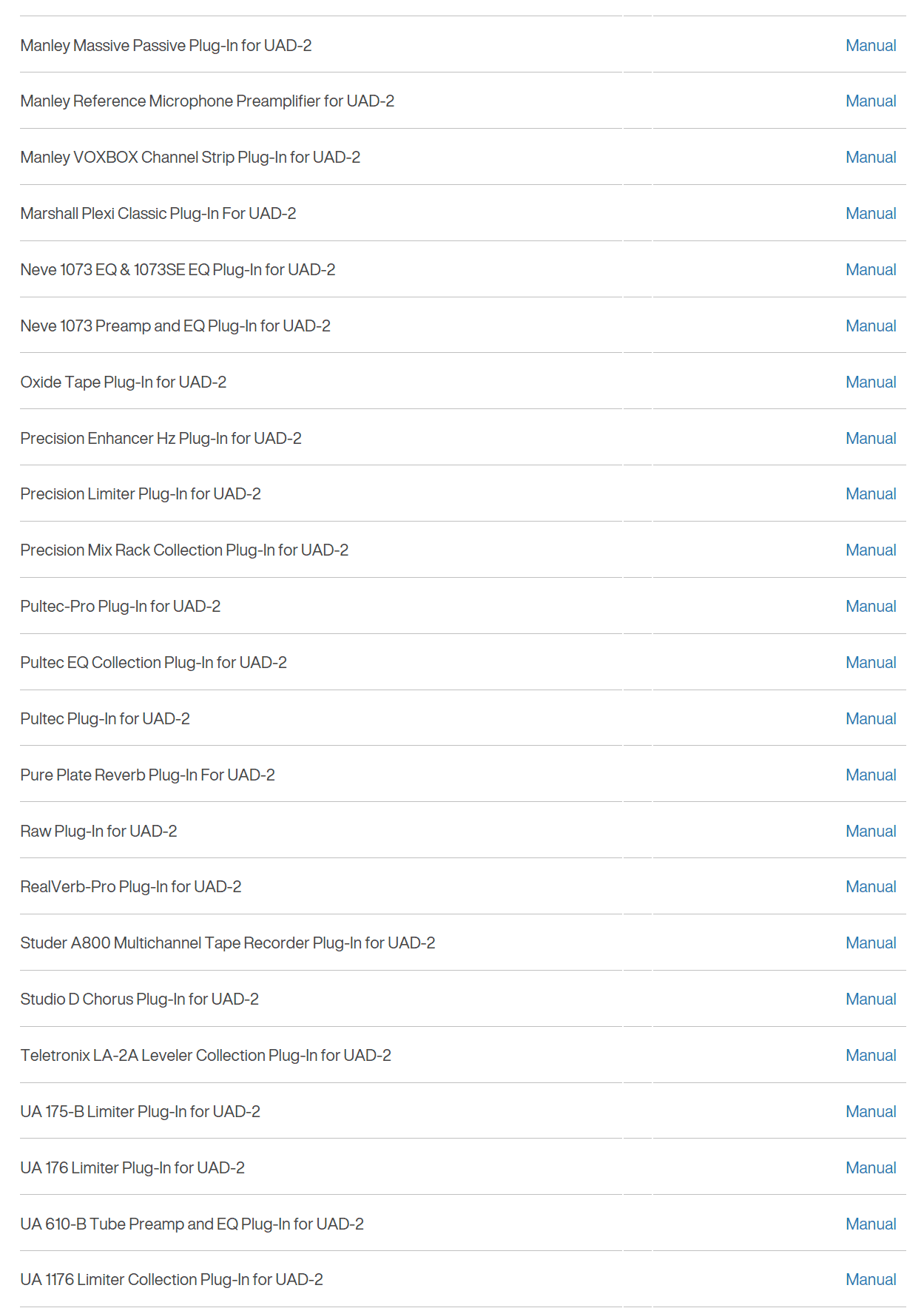Open Manual for Manley Massive Passive Plug-In
This screenshot has width=924, height=1308.
(x=871, y=45)
